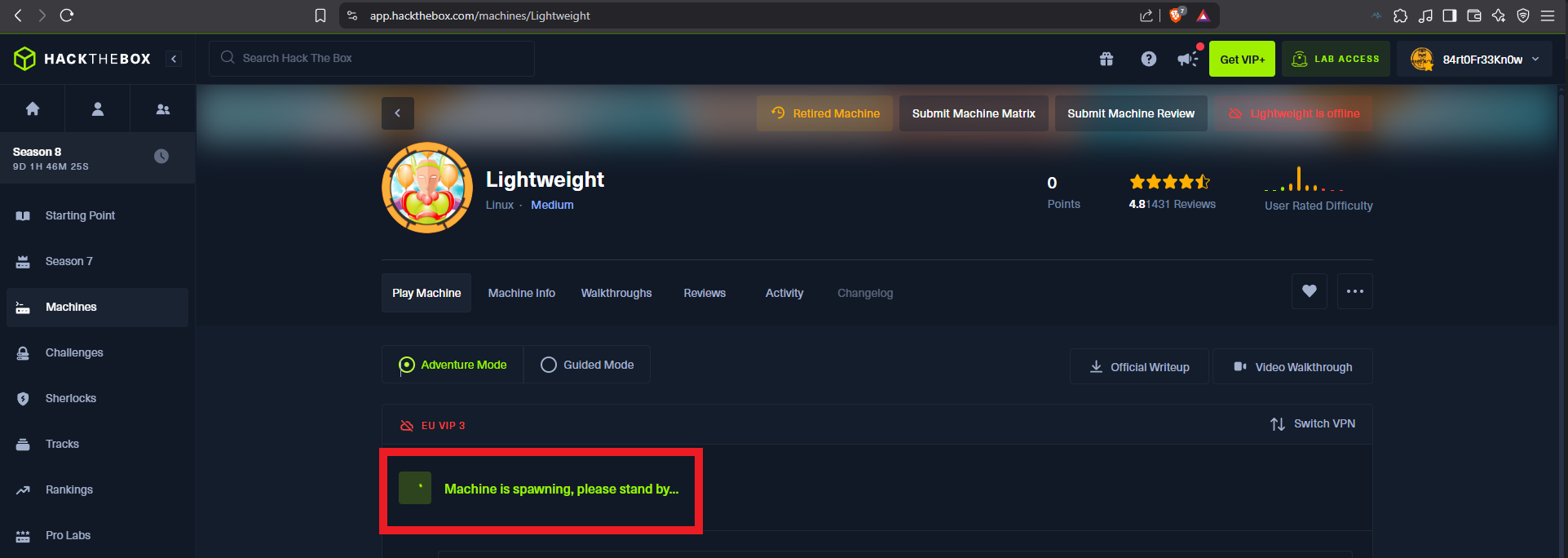The width and height of the screenshot is (1568, 558).
Task: Download the Official Writeup
Action: coord(1140,367)
